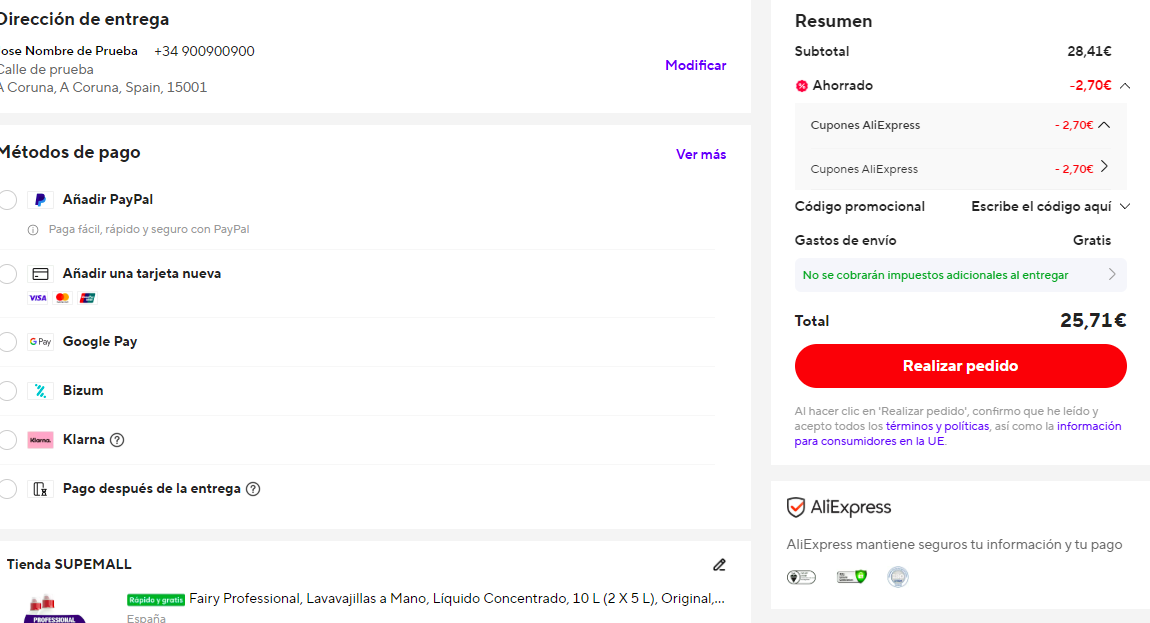
Task: Click the subtotal value 28,41€
Action: [1089, 51]
